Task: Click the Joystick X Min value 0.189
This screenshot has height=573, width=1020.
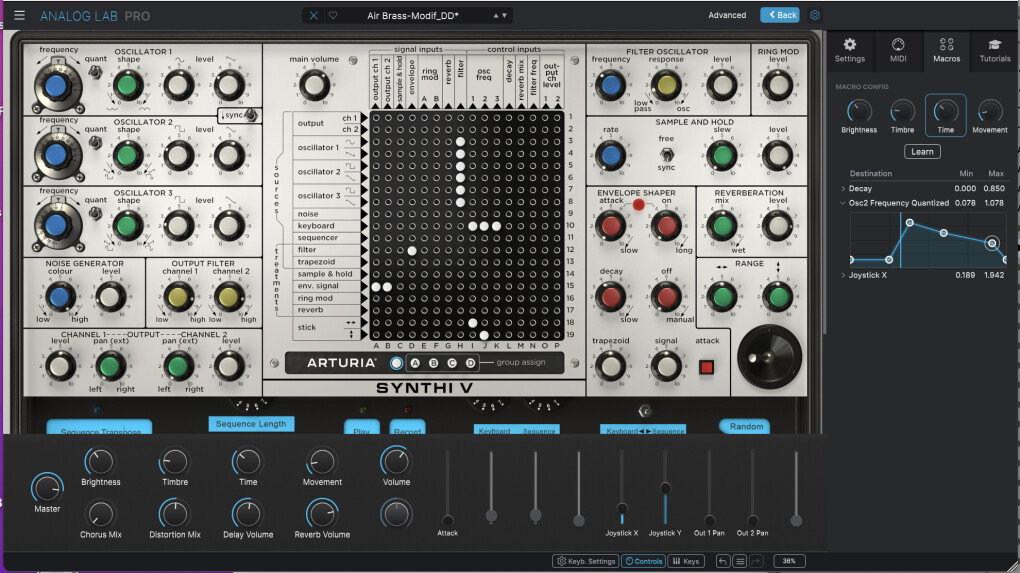Action: click(965, 275)
